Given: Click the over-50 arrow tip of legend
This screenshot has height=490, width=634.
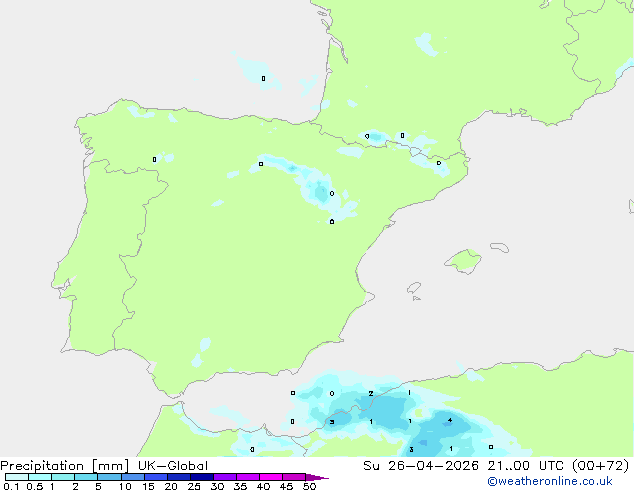Looking at the screenshot, I should click(317, 477).
